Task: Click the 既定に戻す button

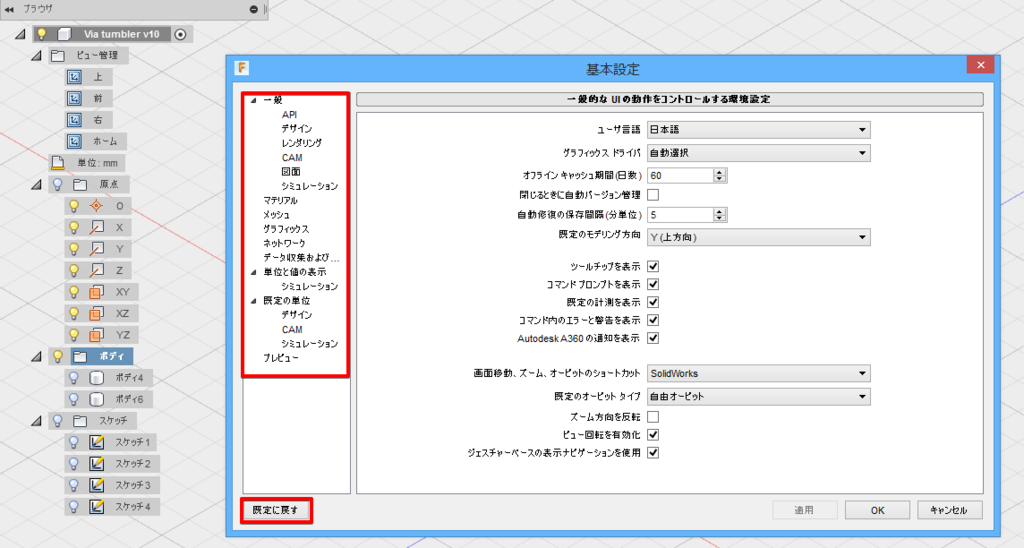Action: point(276,510)
